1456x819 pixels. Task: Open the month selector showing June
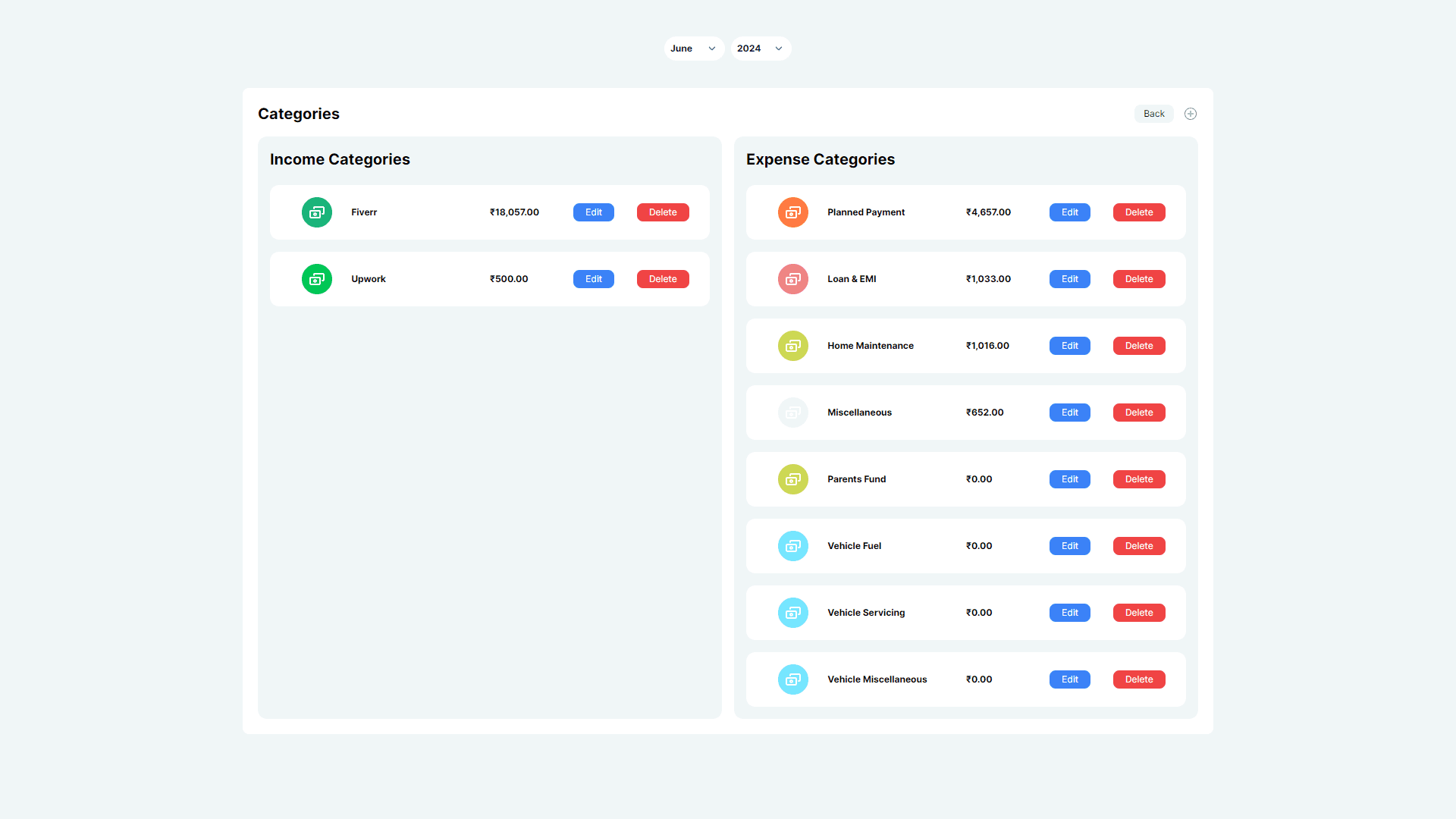693,48
